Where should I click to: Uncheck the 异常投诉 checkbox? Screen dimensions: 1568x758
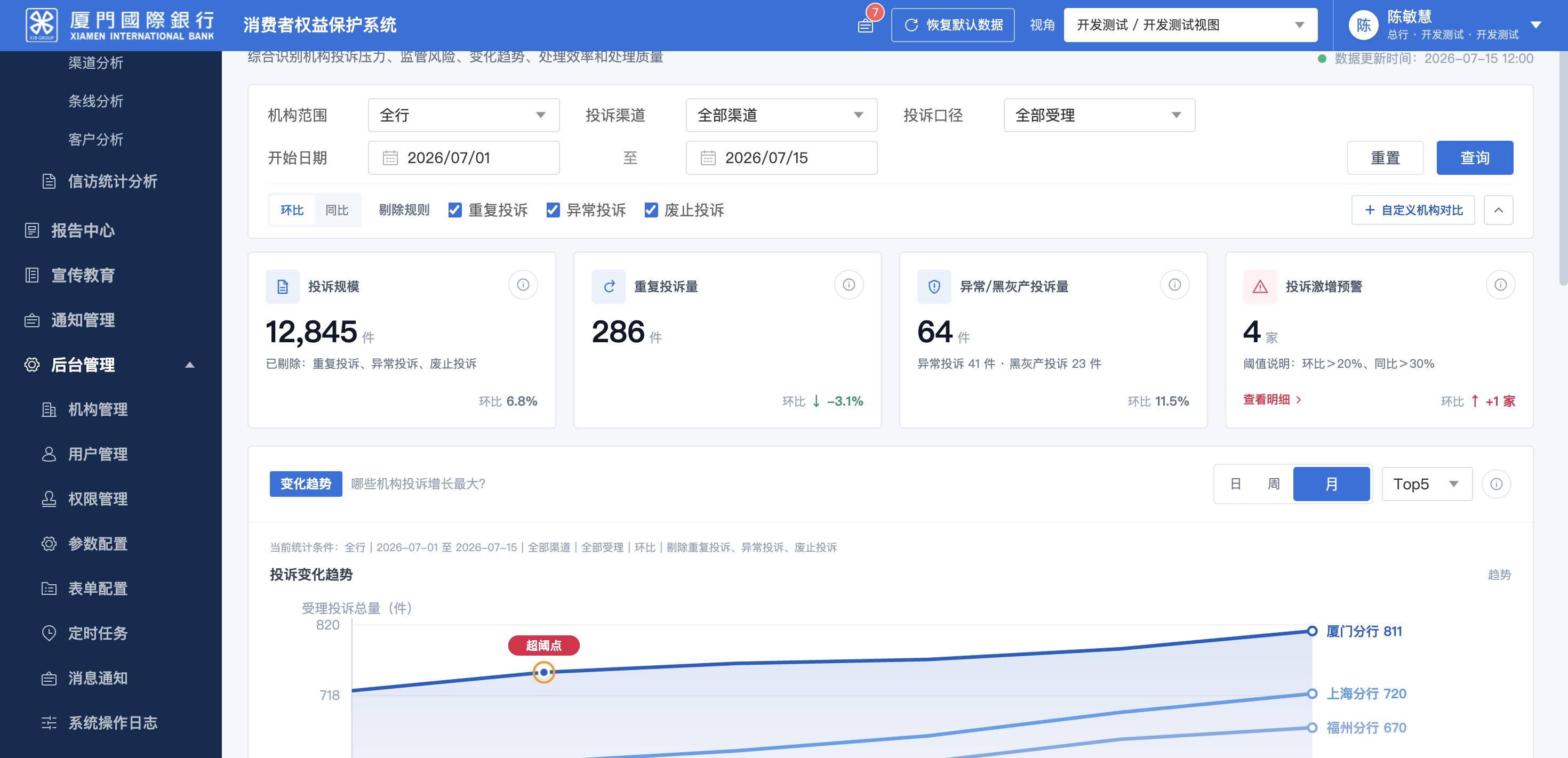[x=553, y=211]
